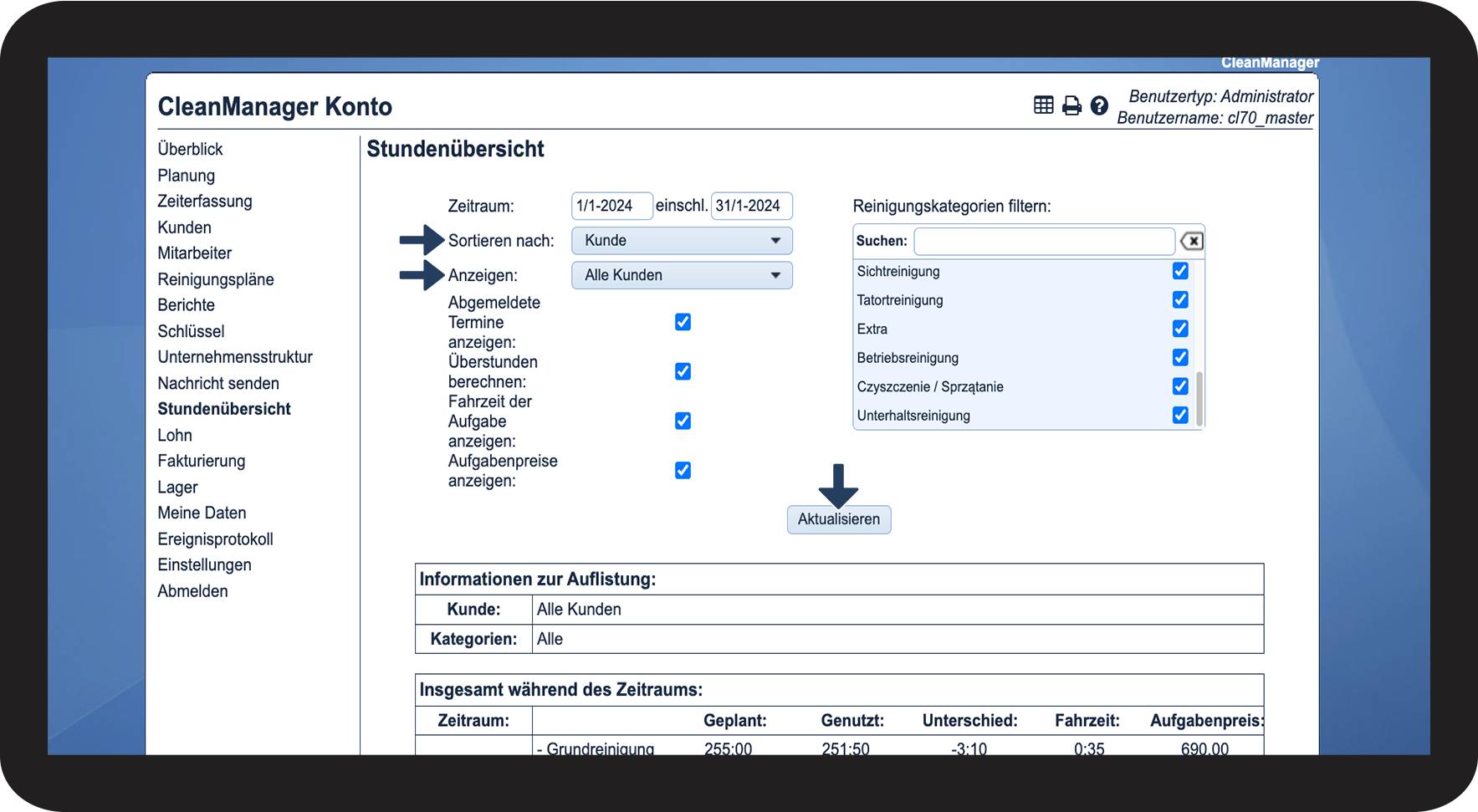Click Abmelden to log out
This screenshot has width=1478, height=812.
click(192, 591)
